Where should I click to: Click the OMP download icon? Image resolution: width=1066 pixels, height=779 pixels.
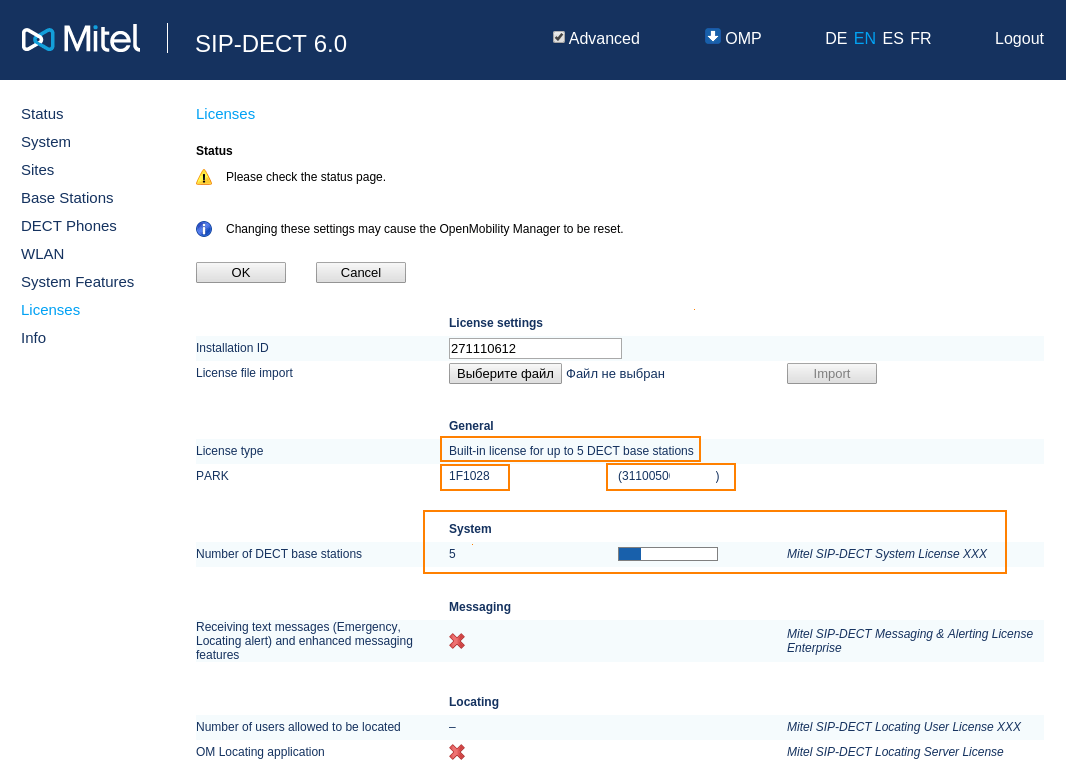tap(712, 37)
